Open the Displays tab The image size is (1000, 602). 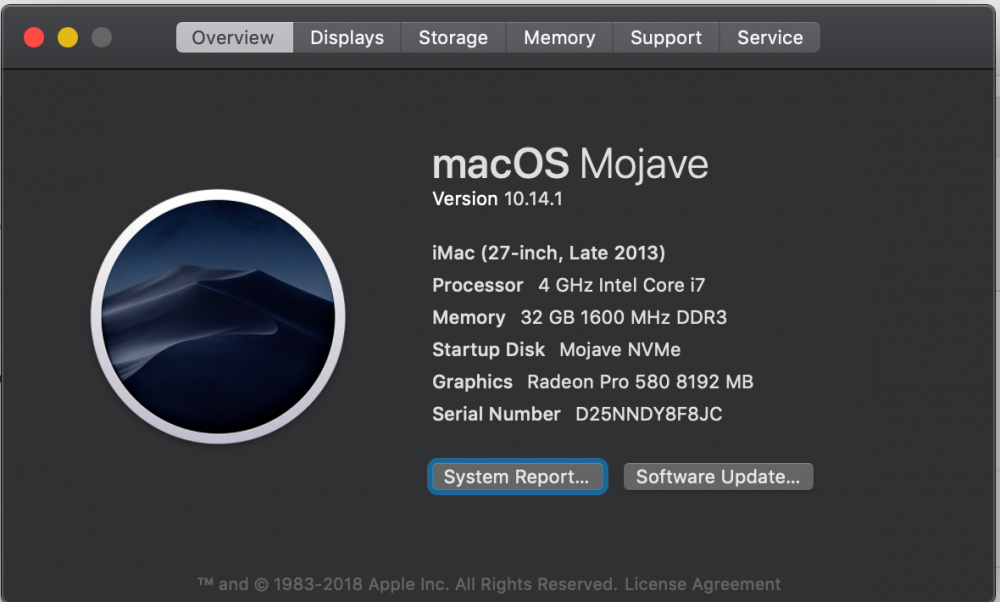pos(347,38)
